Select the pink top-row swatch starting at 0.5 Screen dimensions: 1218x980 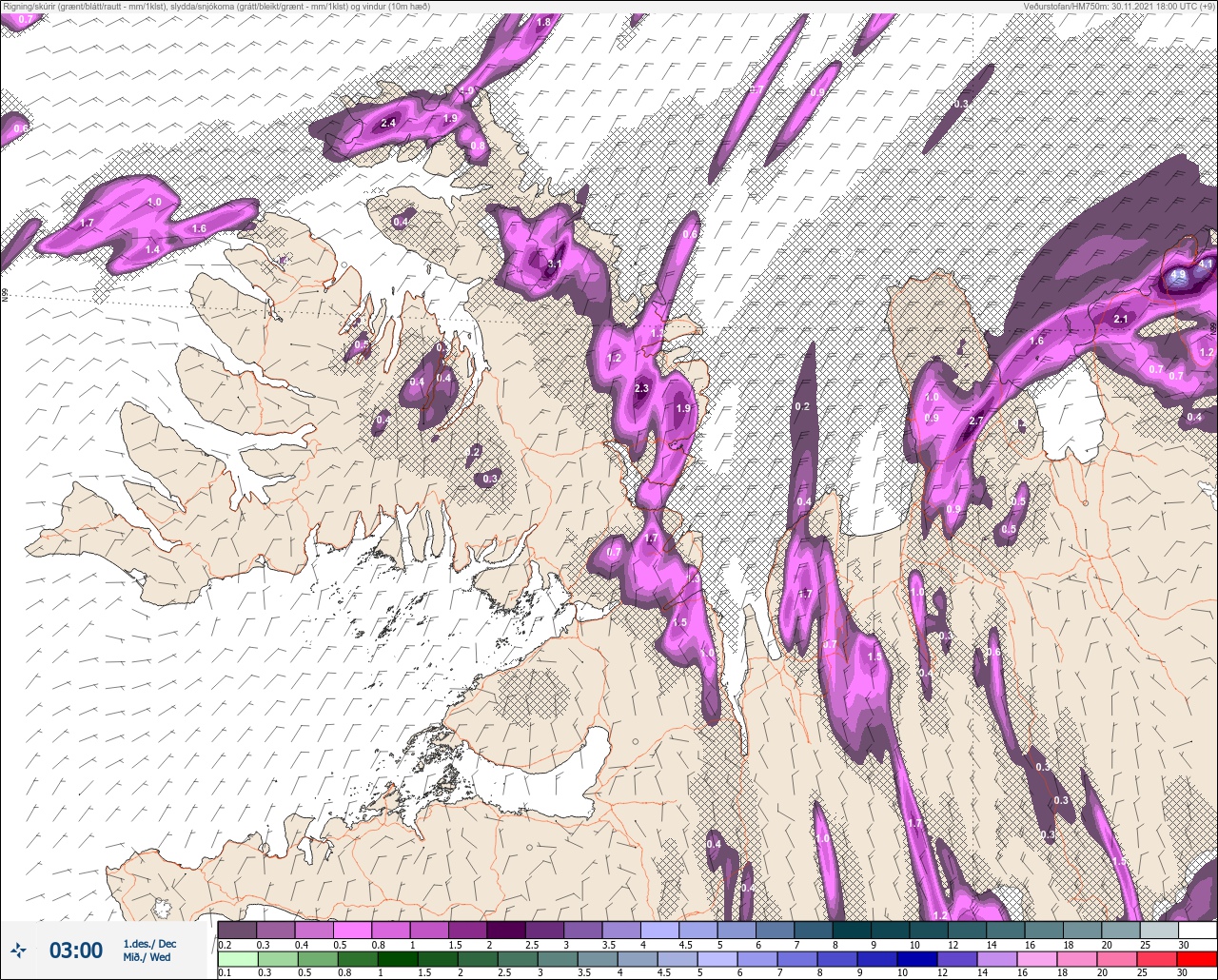352,930
